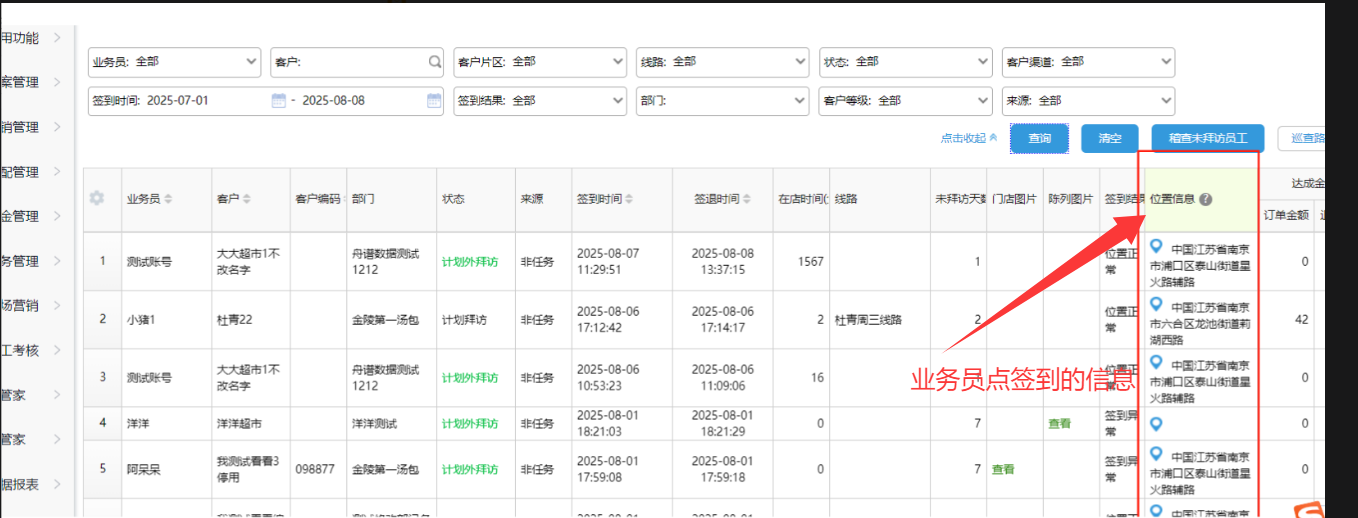Click the 稽查未拜访员工 button
1358x518 pixels.
[1208, 139]
